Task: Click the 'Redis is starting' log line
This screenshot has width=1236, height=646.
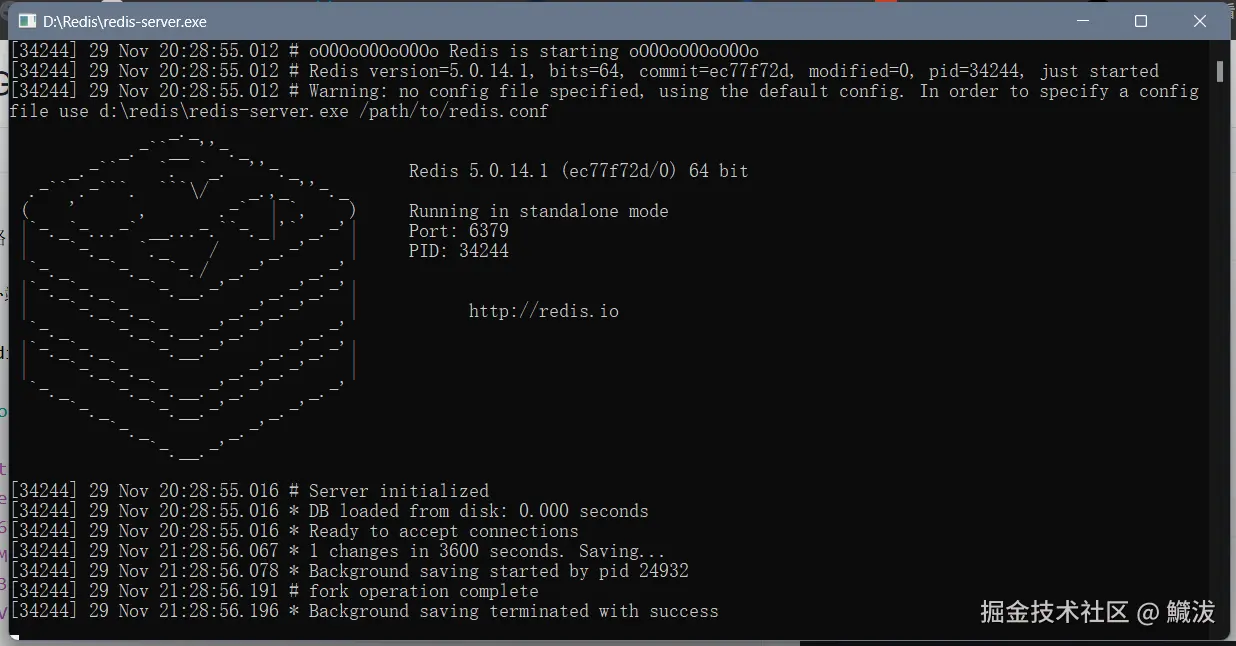Action: coord(384,51)
